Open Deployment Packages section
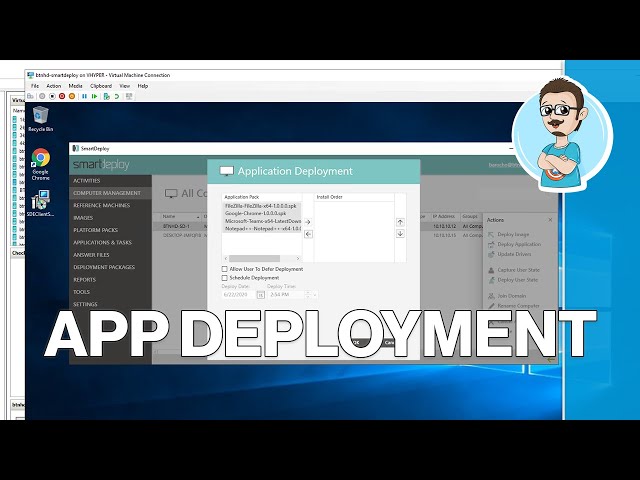This screenshot has height=480, width=640. (x=111, y=267)
